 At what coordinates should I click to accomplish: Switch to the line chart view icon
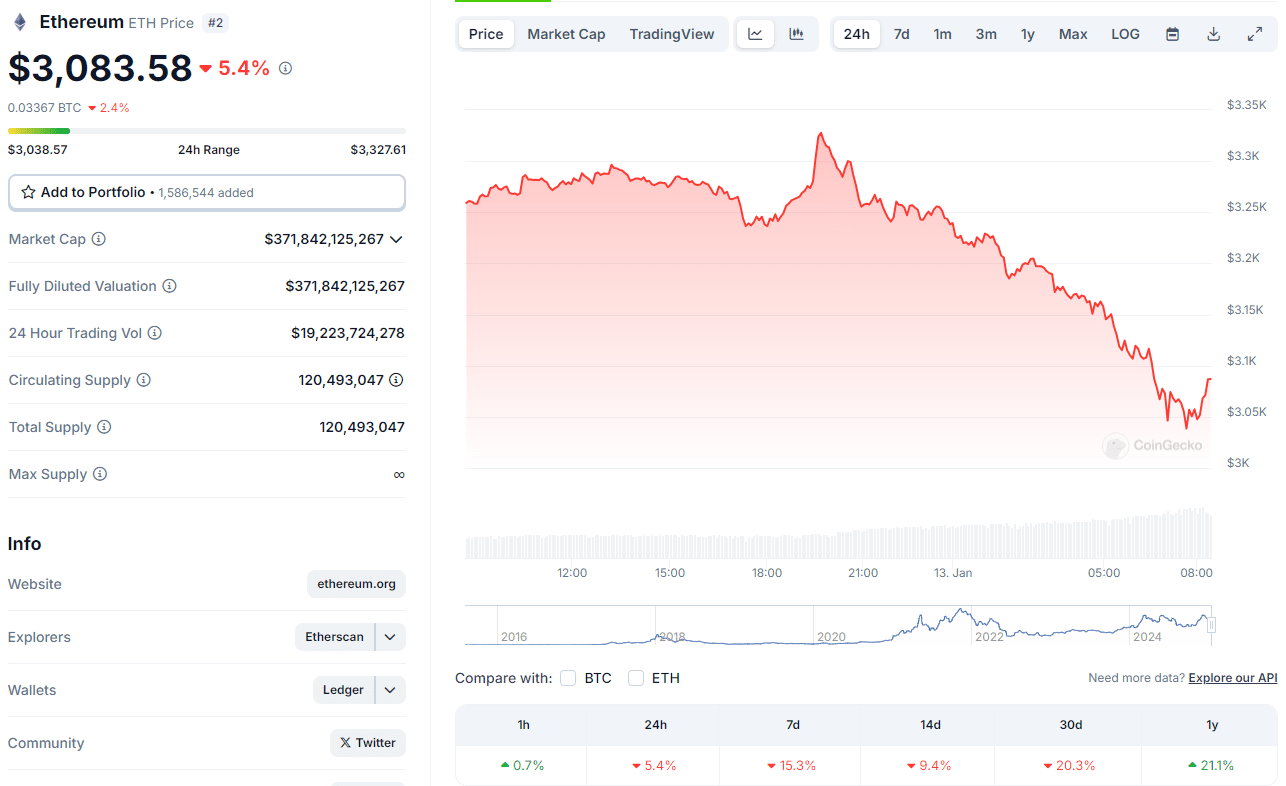[x=755, y=34]
